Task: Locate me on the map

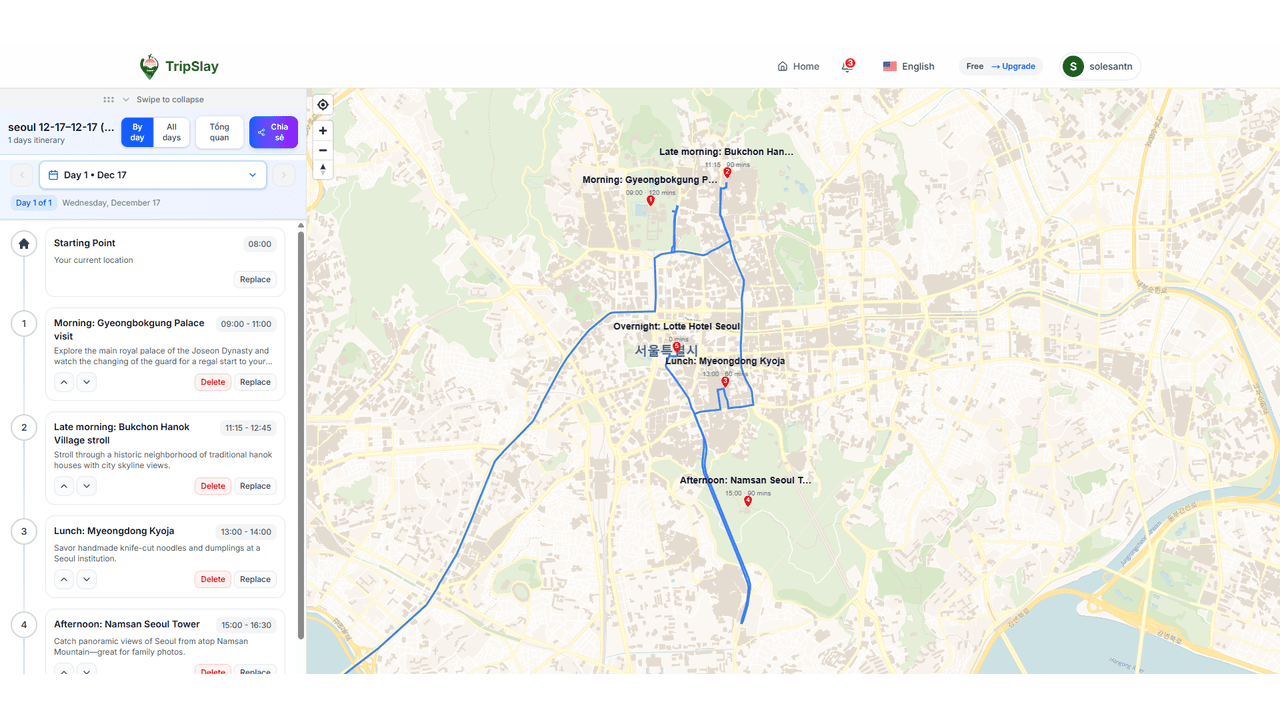Action: 323,105
